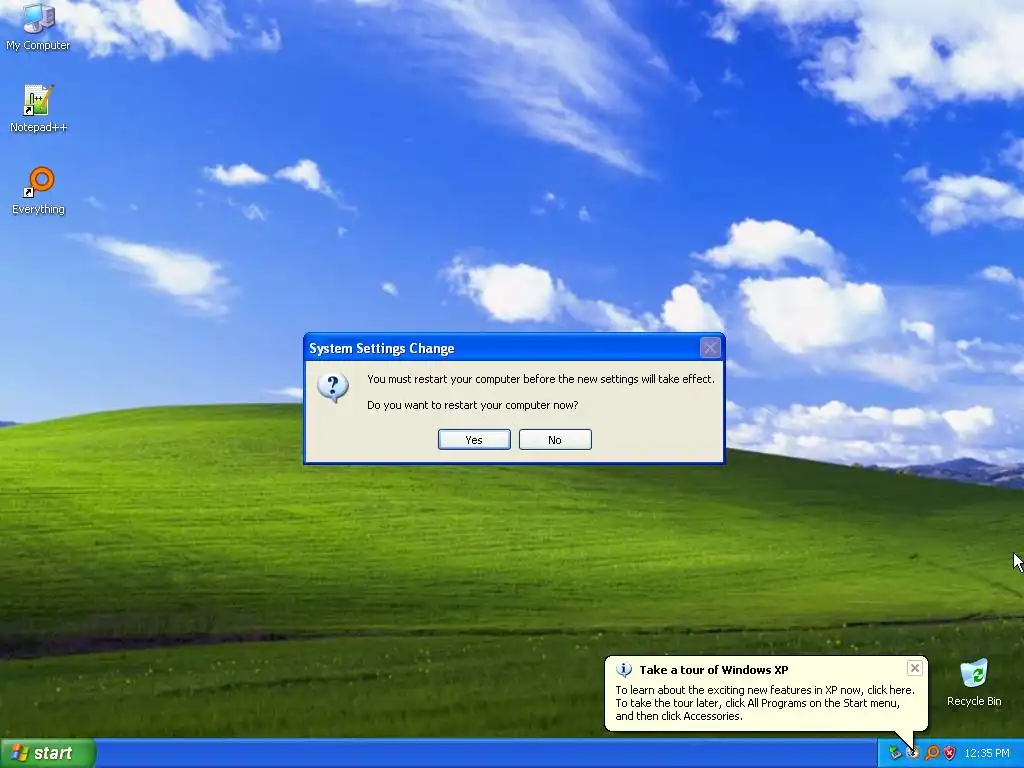This screenshot has width=1024, height=768.
Task: Click Yes to restart the computer
Action: (474, 440)
